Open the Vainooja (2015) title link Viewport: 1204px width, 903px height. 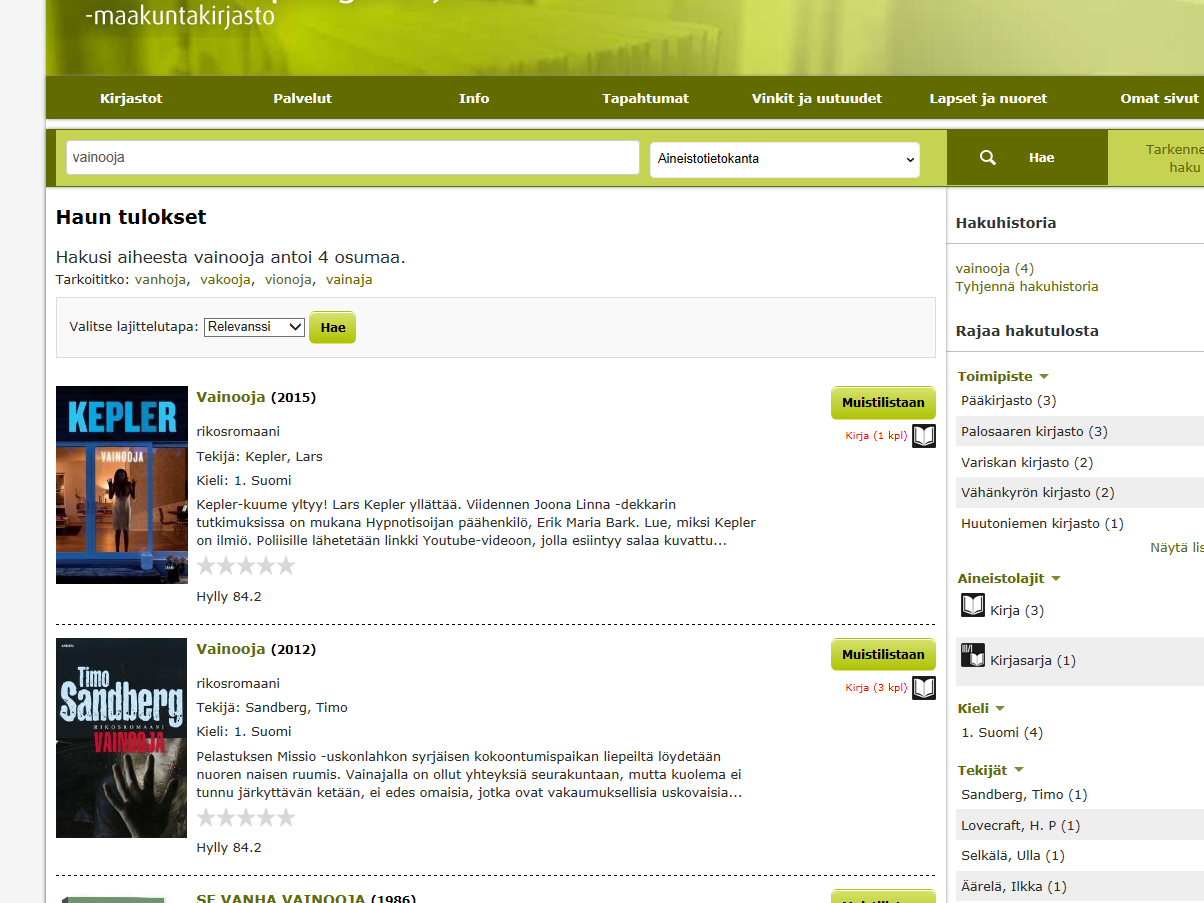click(231, 397)
